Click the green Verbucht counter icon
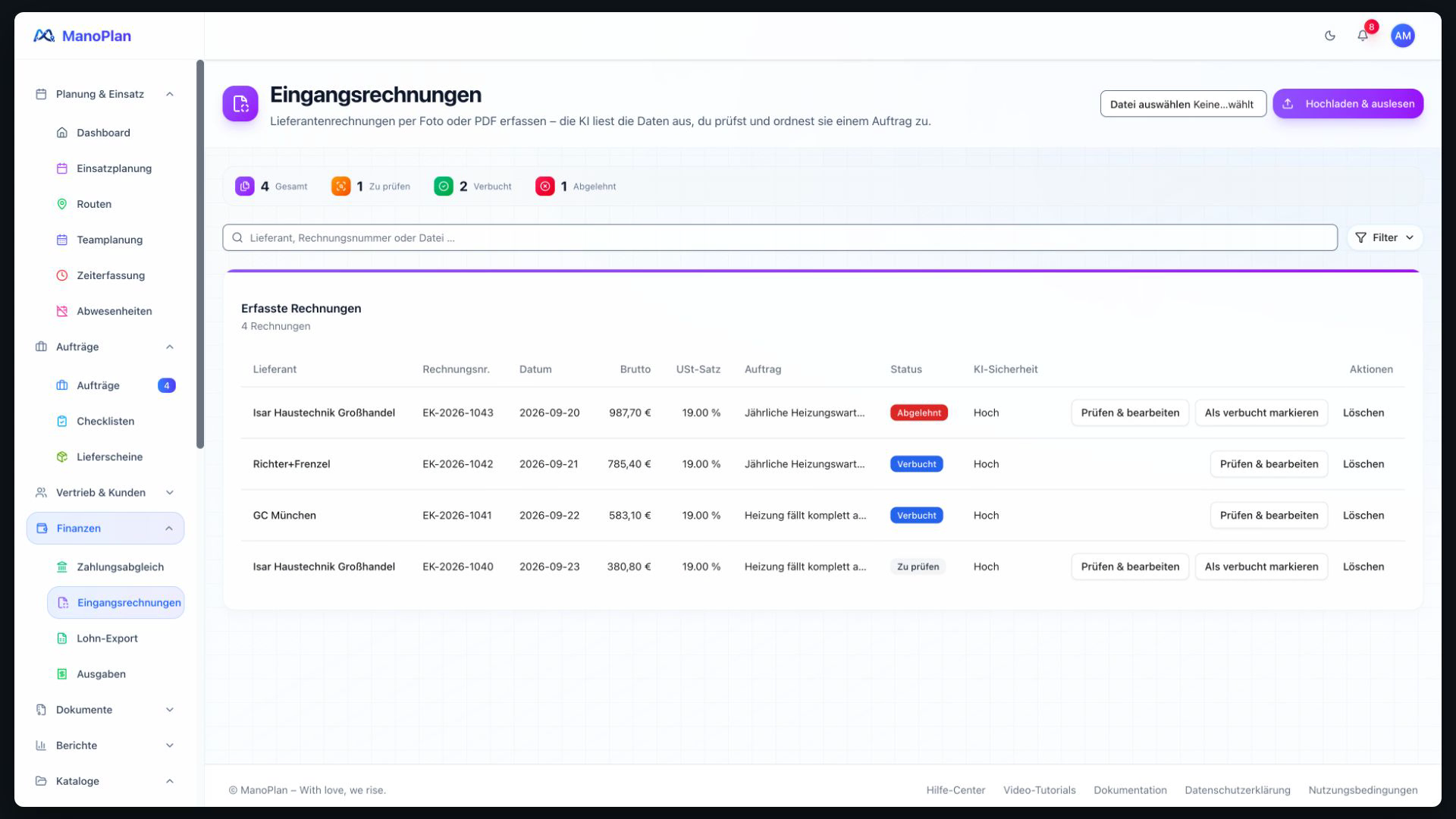 (444, 186)
